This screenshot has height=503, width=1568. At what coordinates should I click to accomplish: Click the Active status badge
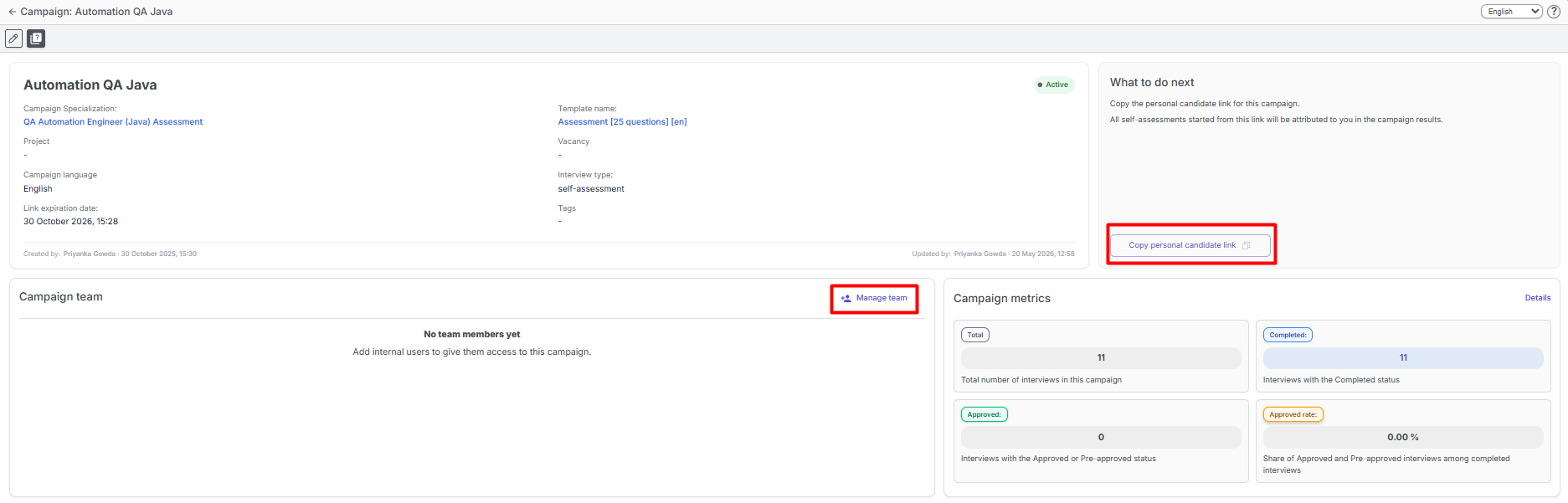coord(1053,85)
